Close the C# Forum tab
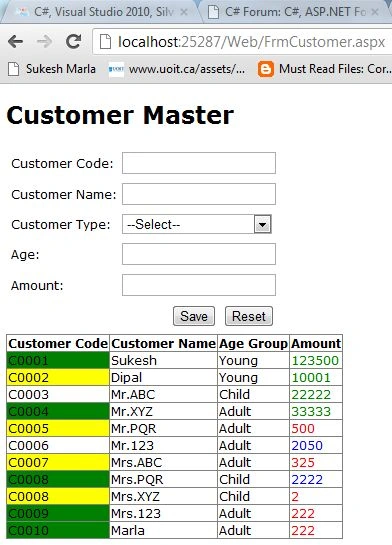Viewport: 392px width, 545px height. [375, 13]
